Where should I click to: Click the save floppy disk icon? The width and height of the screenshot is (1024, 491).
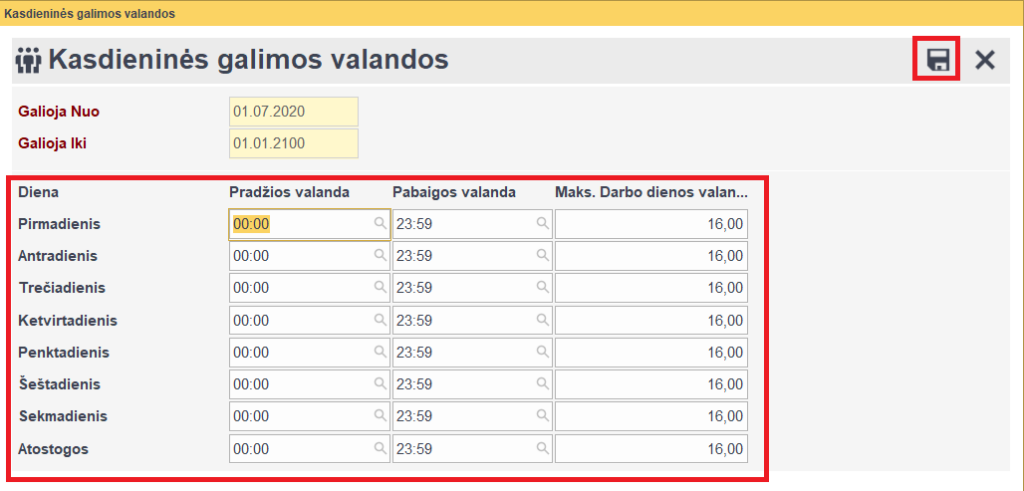tap(937, 60)
